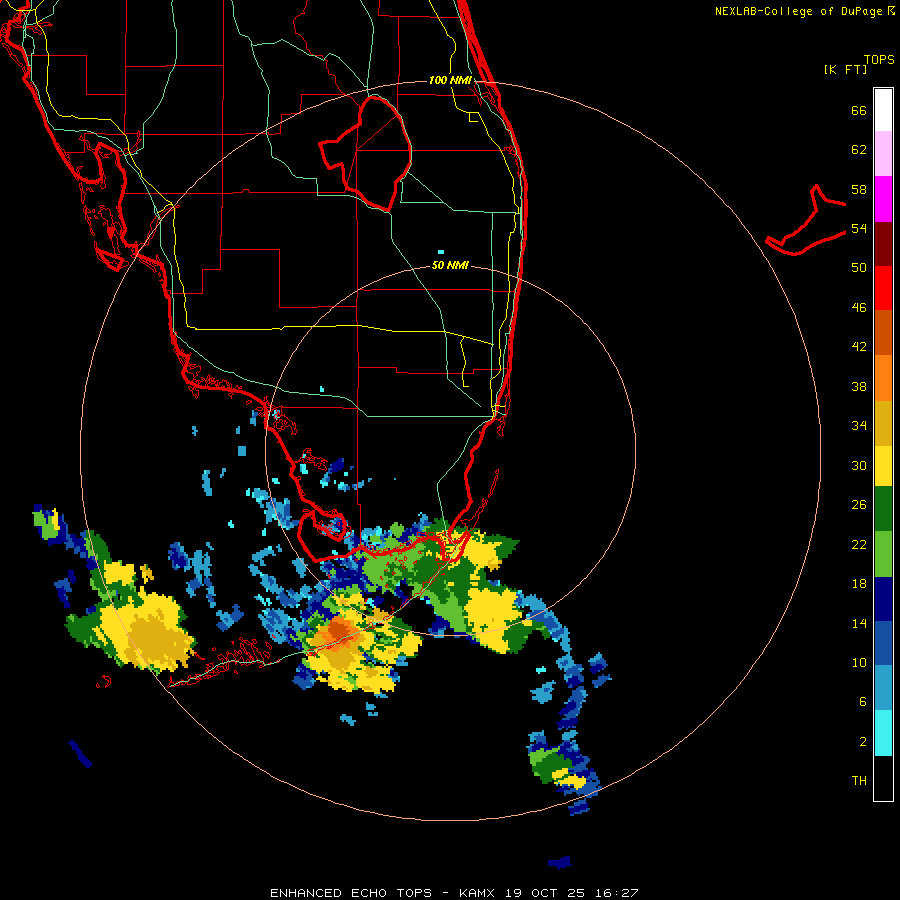The width and height of the screenshot is (900, 900).
Task: Click the legend value '10'
Action: click(x=859, y=662)
